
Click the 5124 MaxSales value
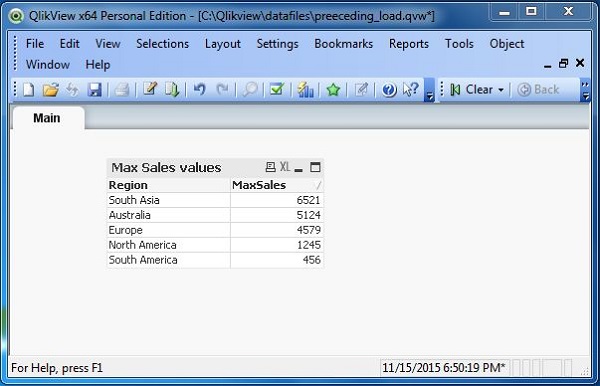[x=277, y=215]
